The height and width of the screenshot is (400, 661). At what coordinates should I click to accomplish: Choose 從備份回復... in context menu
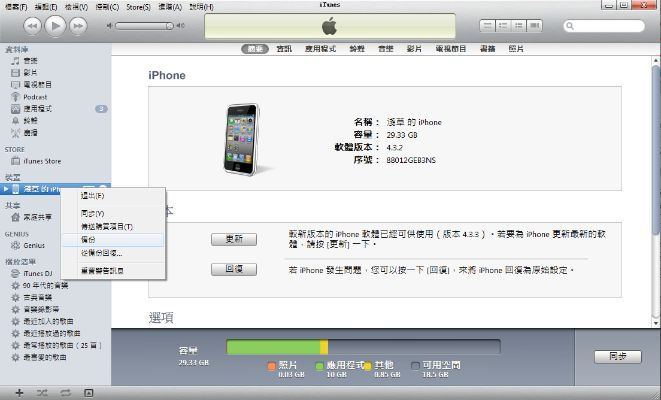click(113, 253)
